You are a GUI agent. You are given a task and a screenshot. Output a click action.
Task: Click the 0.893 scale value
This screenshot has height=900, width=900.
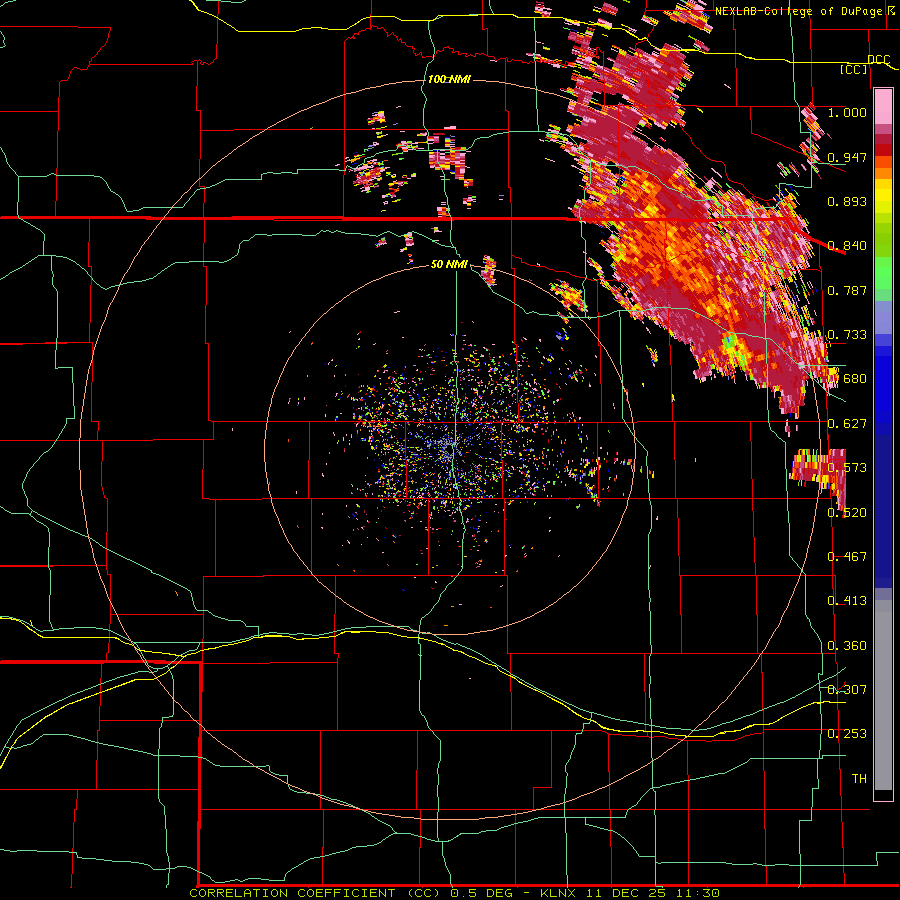[847, 201]
